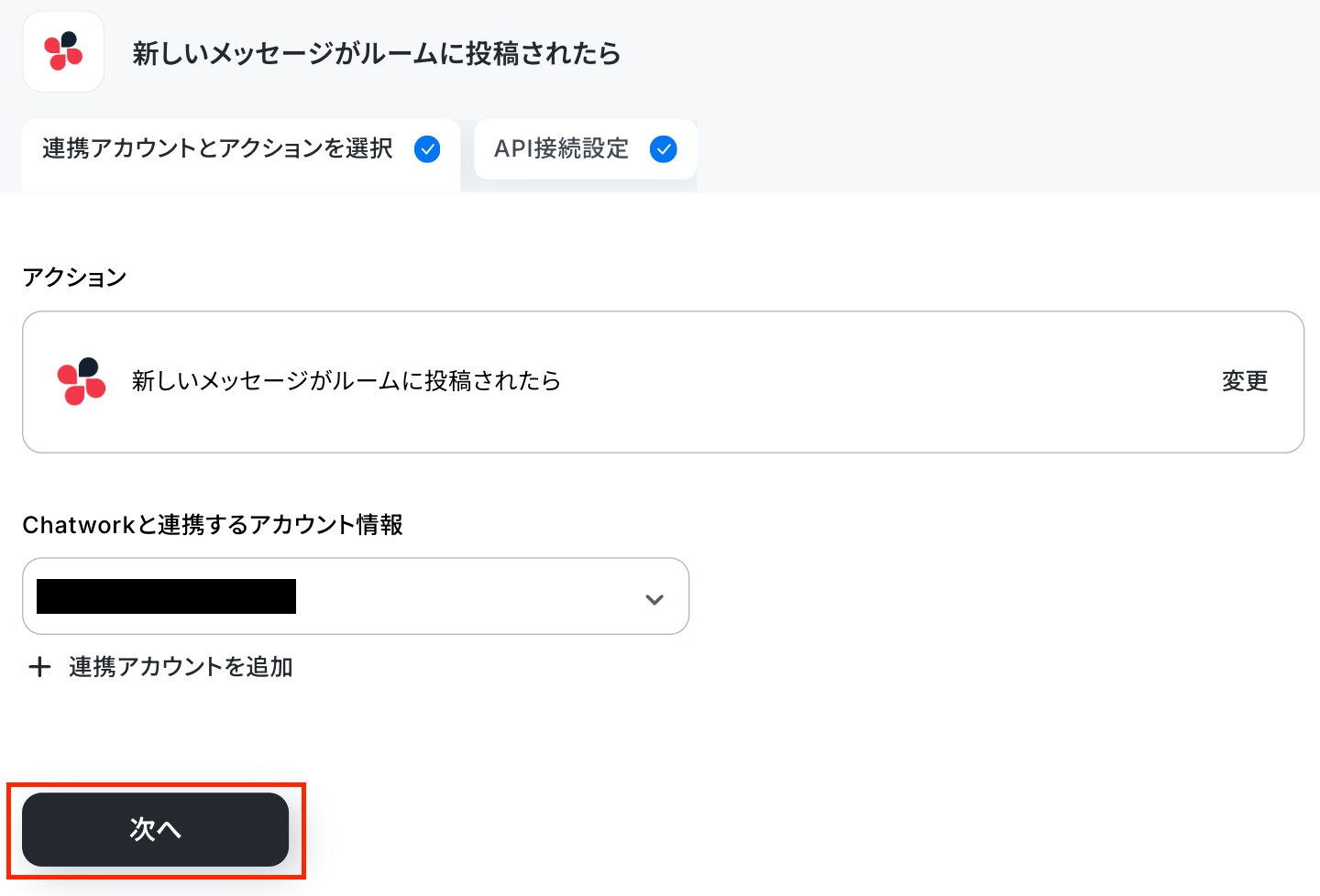Click the 次へ label text on the dark button
The height and width of the screenshot is (896, 1320).
click(x=156, y=829)
